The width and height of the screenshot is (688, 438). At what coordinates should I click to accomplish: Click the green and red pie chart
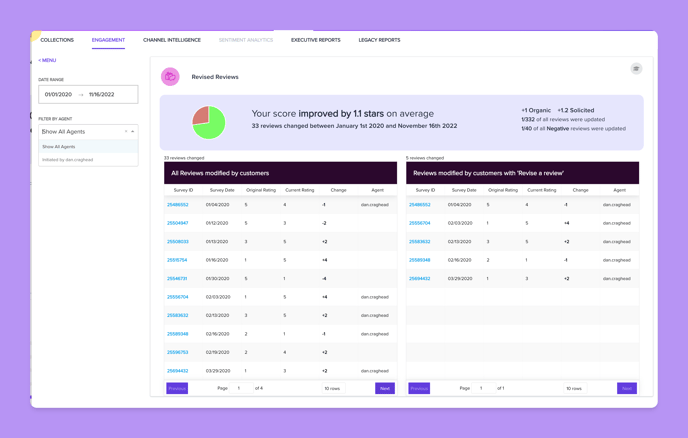point(209,122)
